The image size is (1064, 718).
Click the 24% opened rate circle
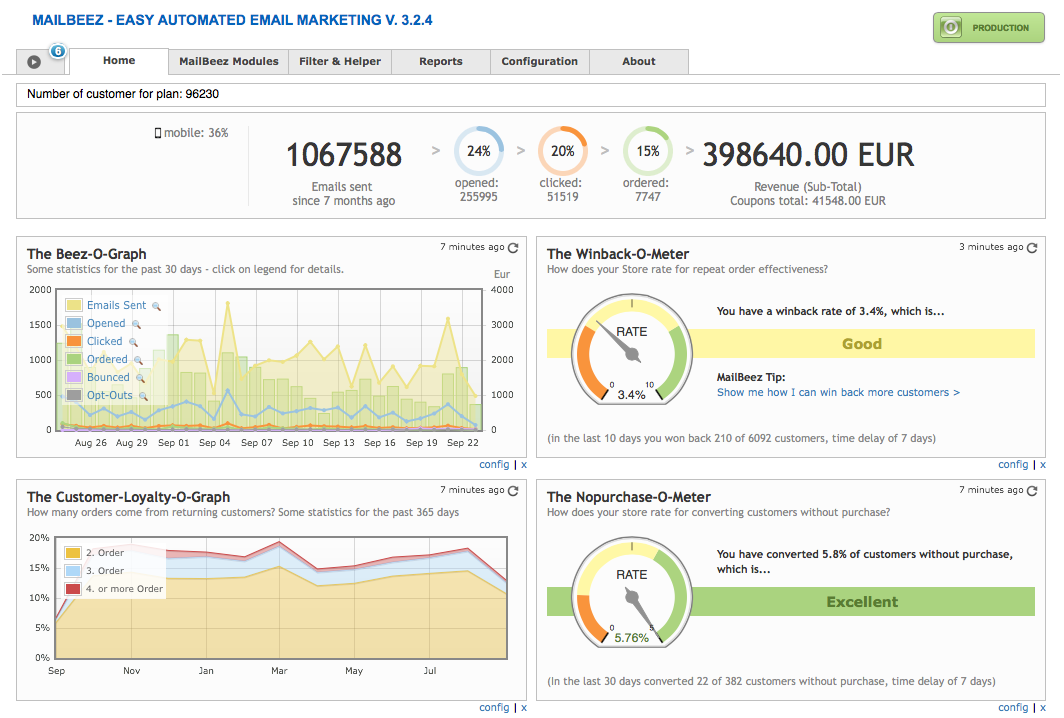click(479, 151)
